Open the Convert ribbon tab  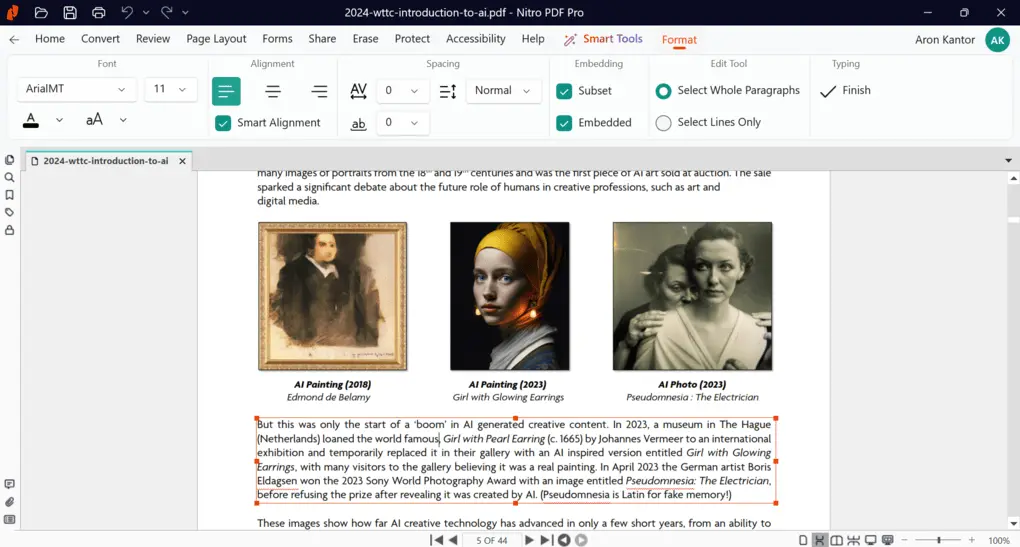click(100, 39)
